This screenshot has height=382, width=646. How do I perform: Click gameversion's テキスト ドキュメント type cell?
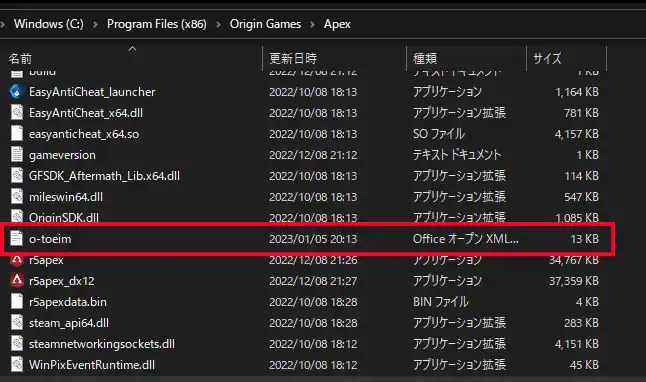click(x=457, y=155)
